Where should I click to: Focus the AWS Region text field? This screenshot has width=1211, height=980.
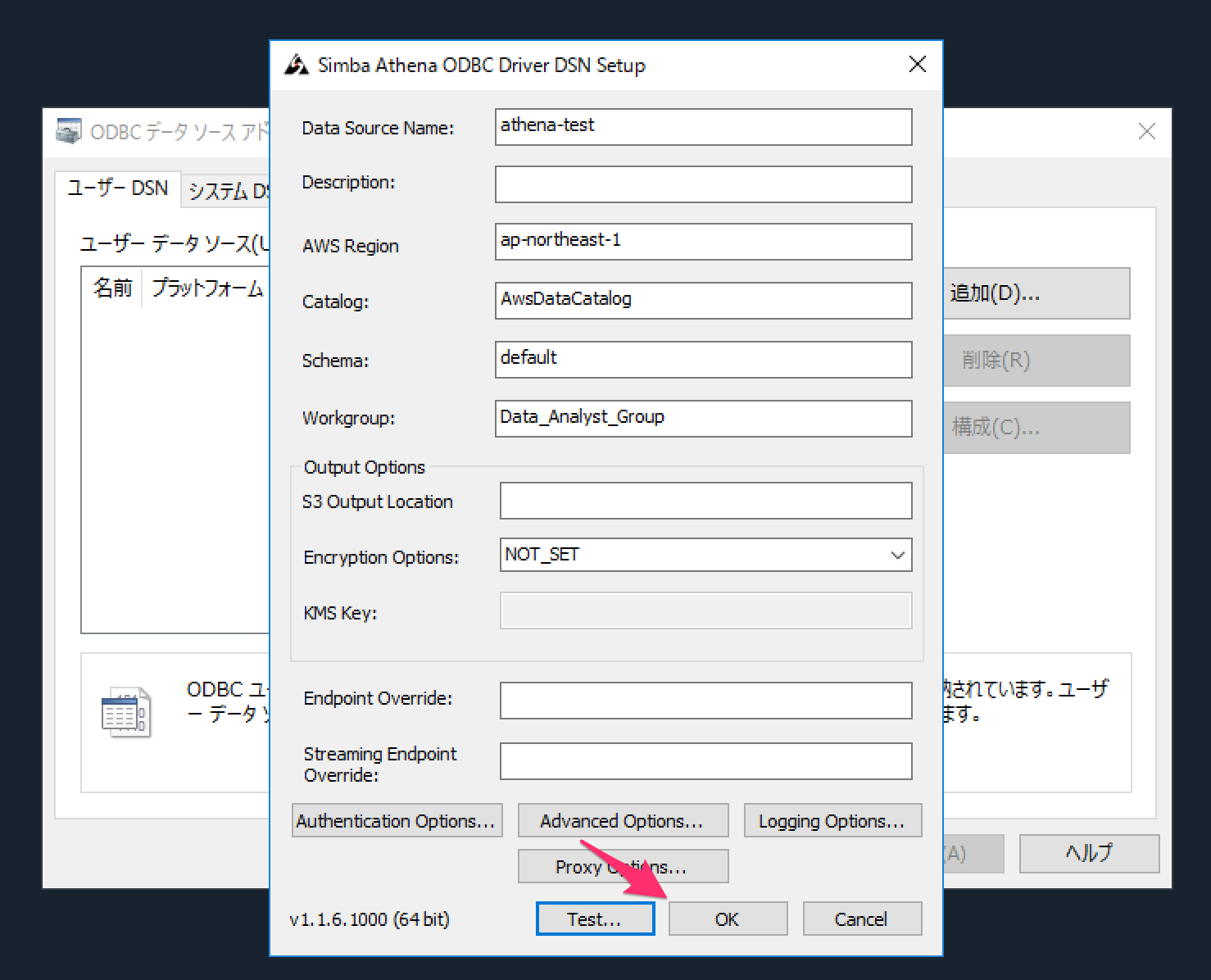click(x=703, y=242)
